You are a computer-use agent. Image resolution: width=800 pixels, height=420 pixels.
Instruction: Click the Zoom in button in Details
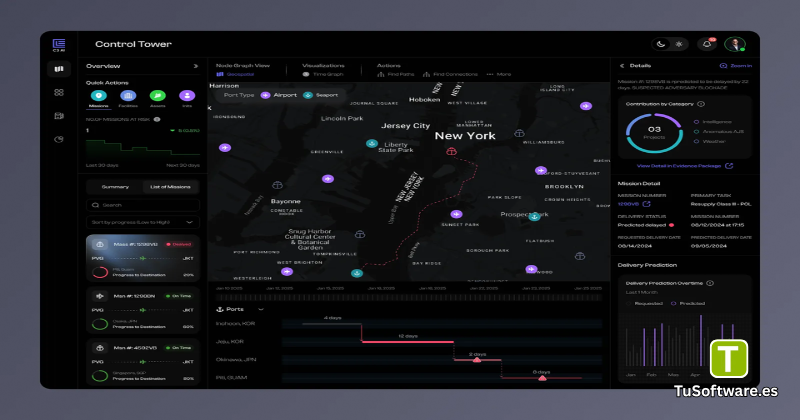pos(735,66)
